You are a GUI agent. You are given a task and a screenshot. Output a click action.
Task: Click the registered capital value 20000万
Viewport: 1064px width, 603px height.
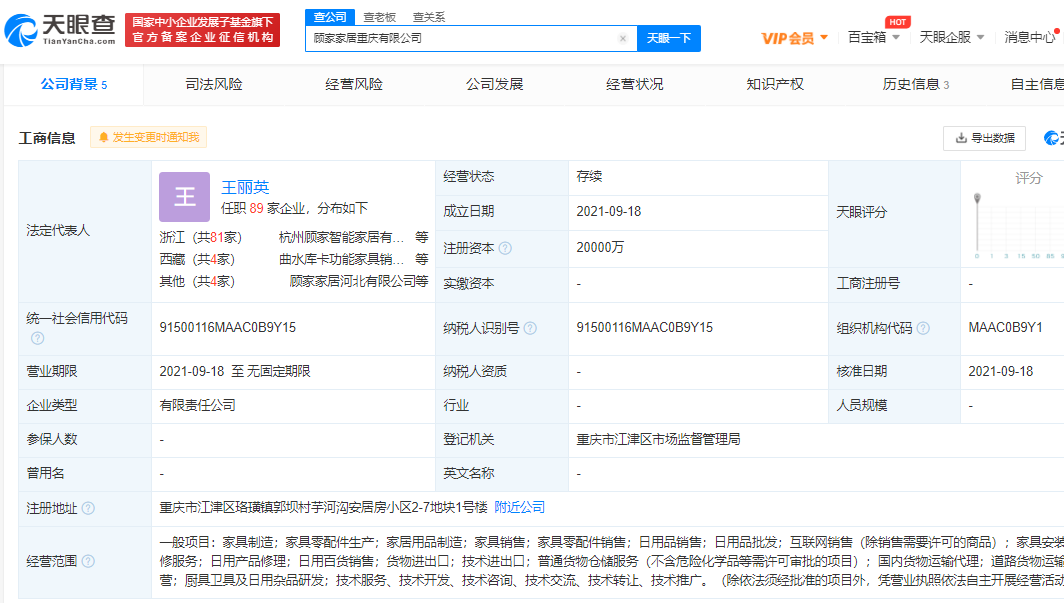click(x=600, y=248)
